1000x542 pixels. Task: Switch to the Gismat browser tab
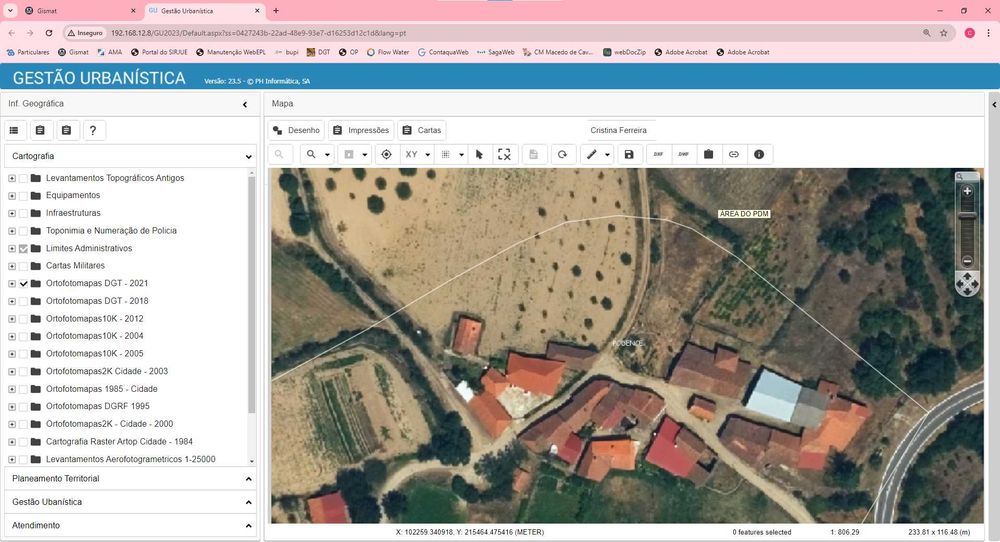[x=78, y=11]
